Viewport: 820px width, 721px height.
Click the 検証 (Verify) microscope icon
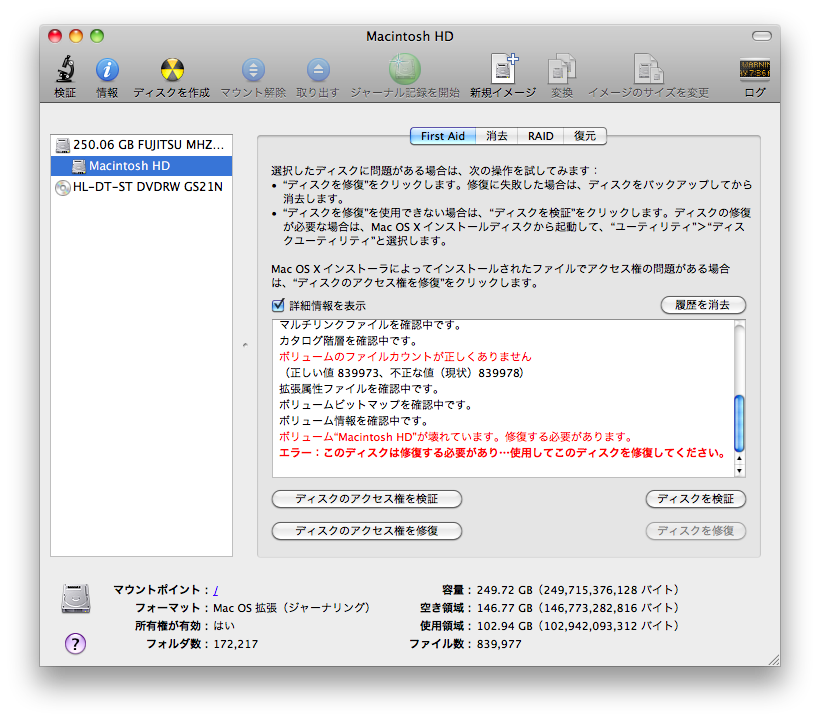point(65,70)
